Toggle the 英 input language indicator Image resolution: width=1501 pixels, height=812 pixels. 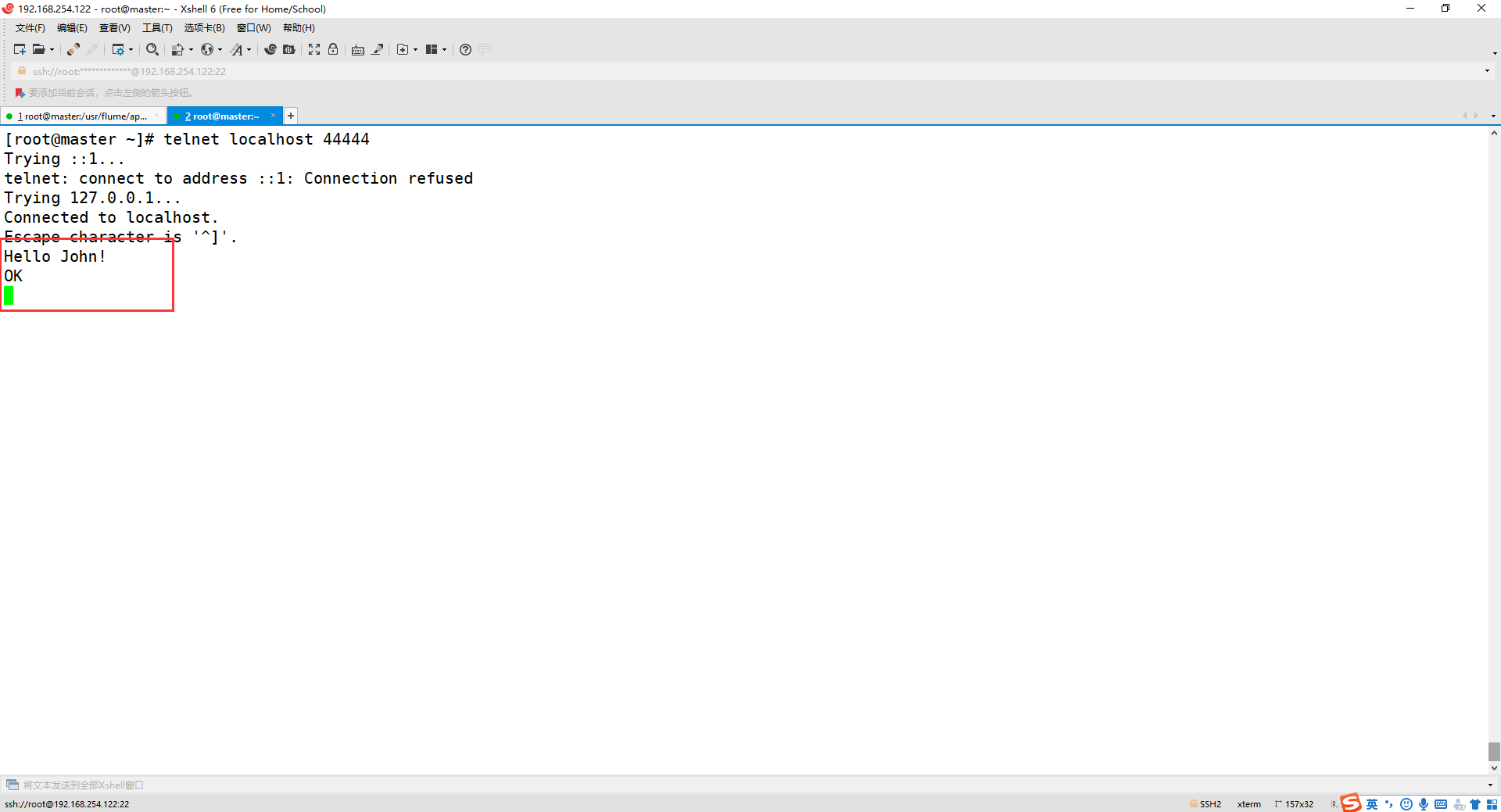[1372, 804]
